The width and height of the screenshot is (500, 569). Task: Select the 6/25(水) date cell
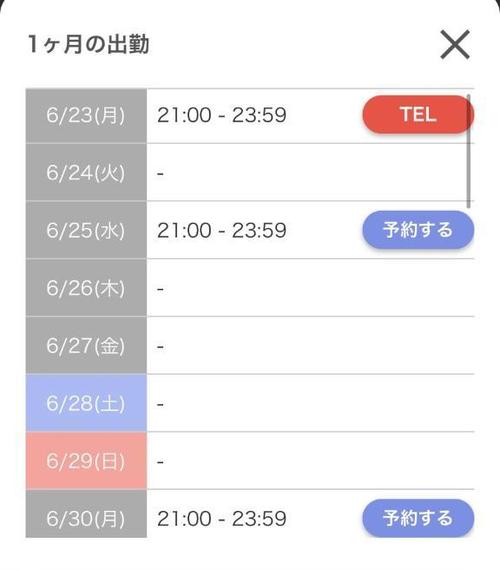pyautogui.click(x=86, y=230)
